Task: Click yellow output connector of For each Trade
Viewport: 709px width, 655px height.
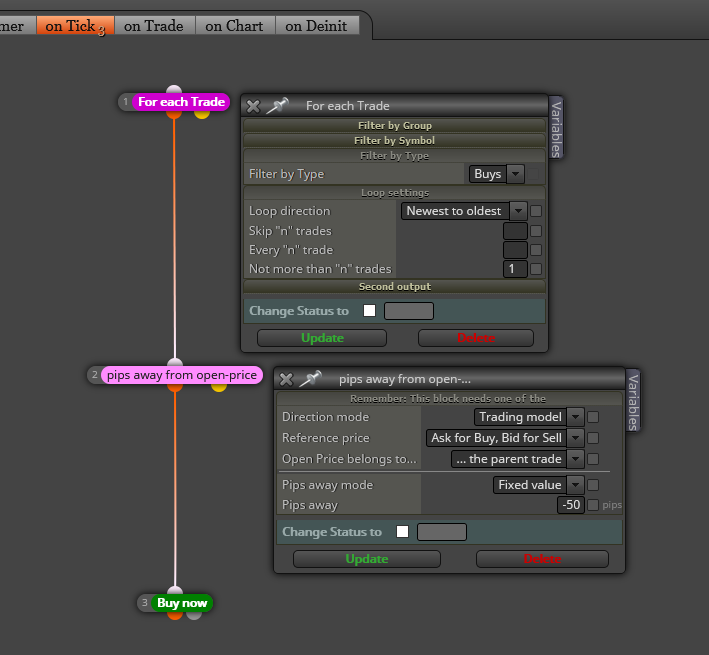Action: tap(202, 113)
